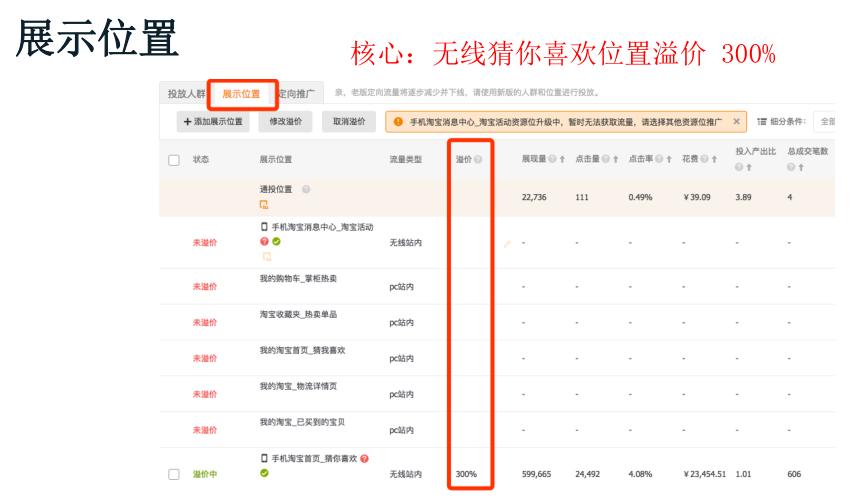Screen dimensions: 852x498
Task: Click the 599,665 impressions value
Action: (536, 474)
